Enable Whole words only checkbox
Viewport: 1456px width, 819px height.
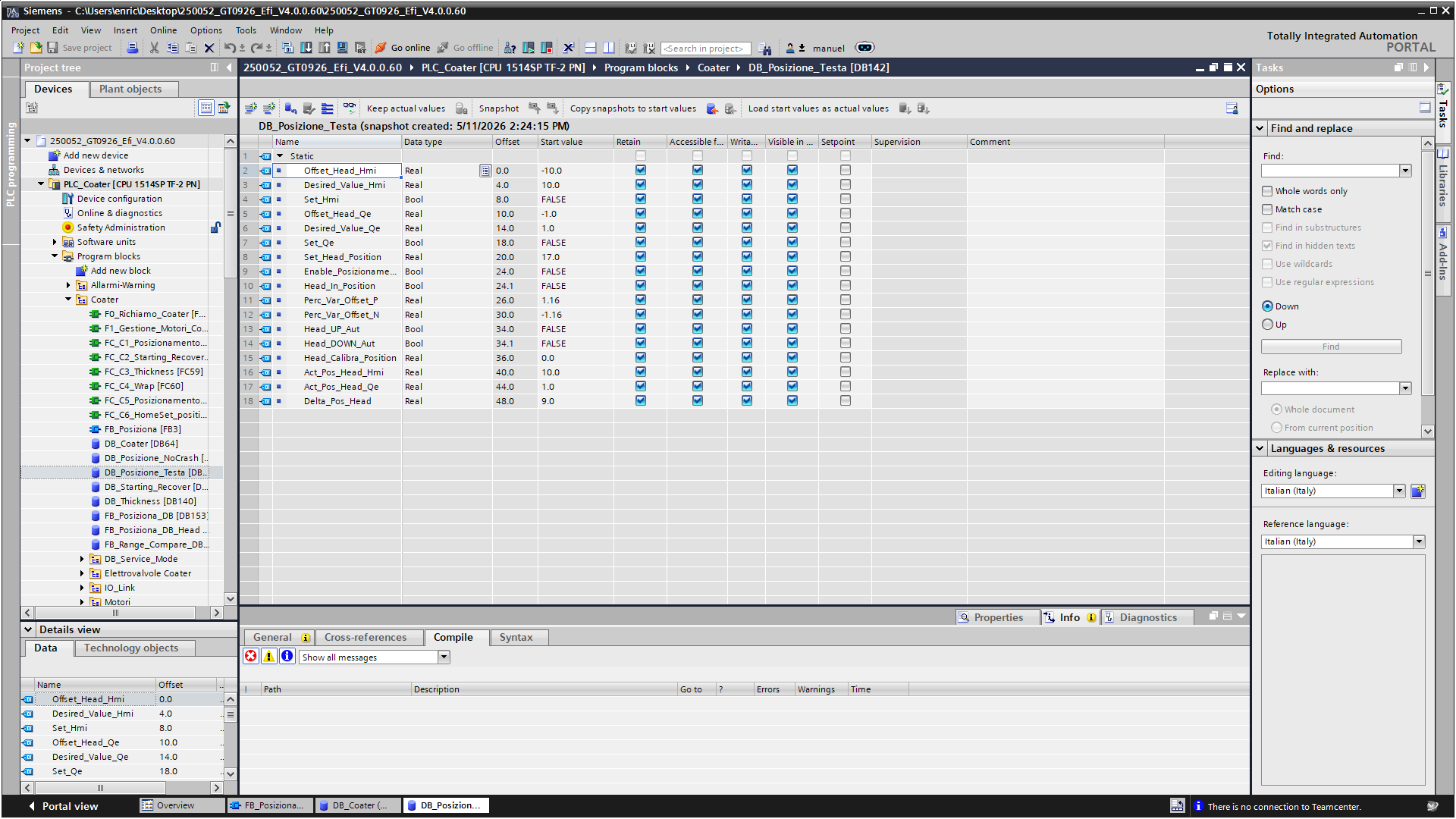point(1267,191)
